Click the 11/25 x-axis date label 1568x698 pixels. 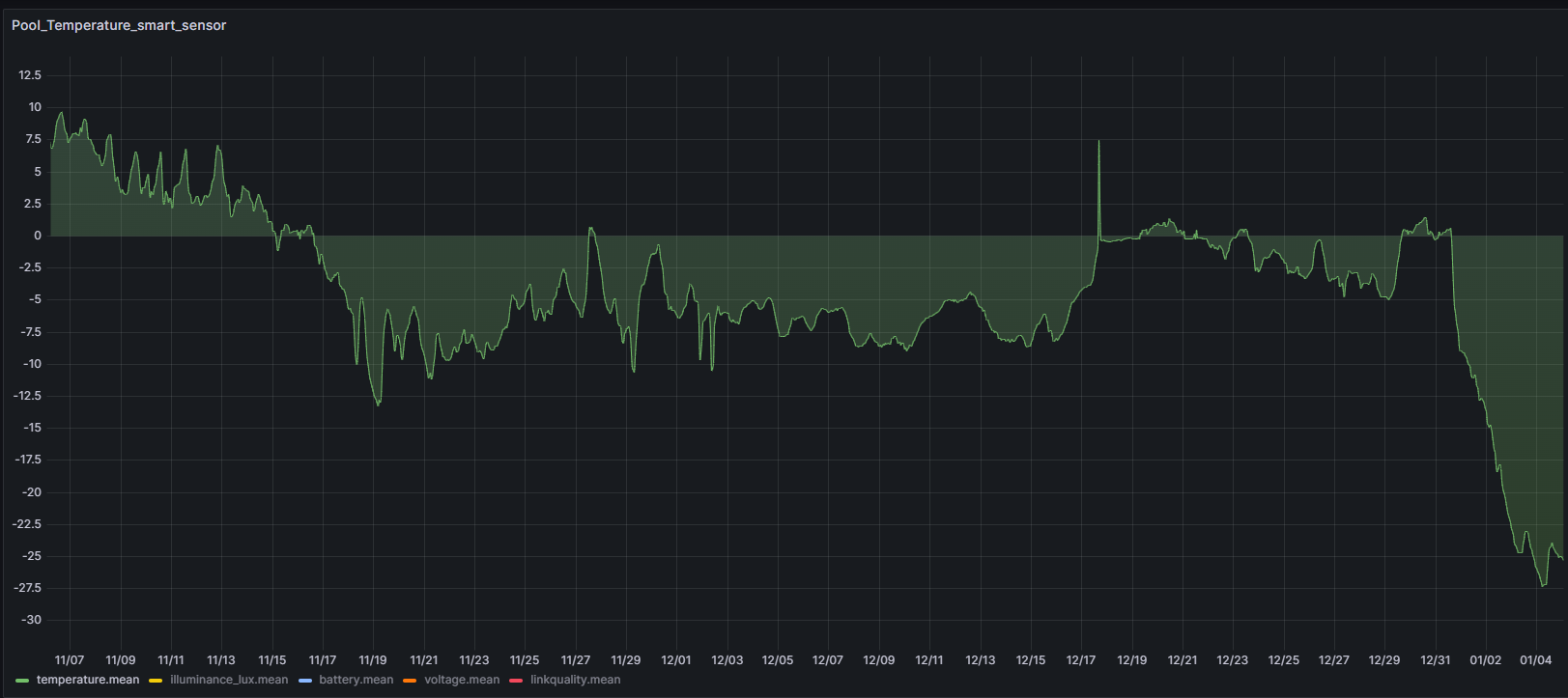525,660
